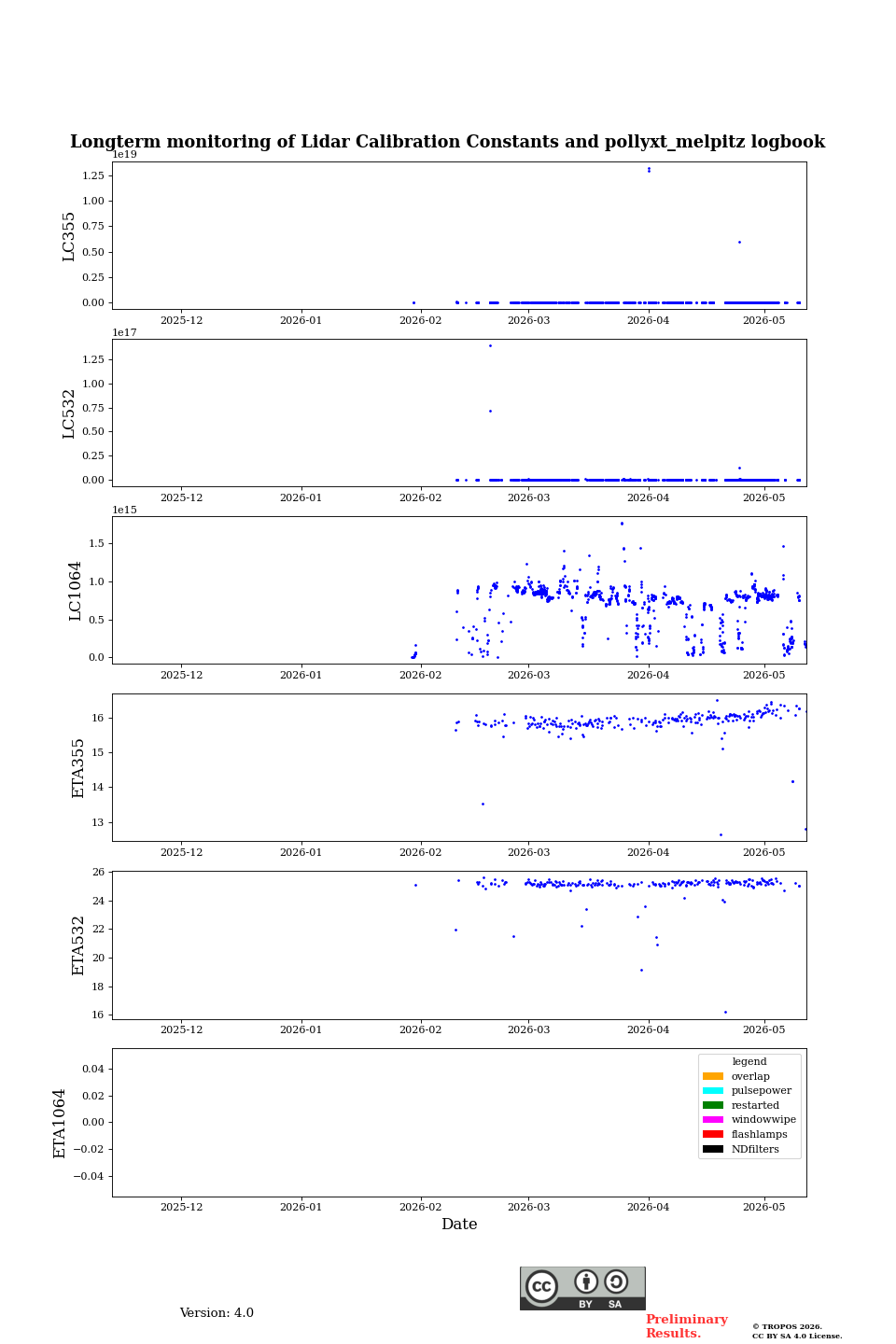This screenshot has width=896, height=1344.
Task: Click the Date x-axis label
Action: tap(459, 1225)
